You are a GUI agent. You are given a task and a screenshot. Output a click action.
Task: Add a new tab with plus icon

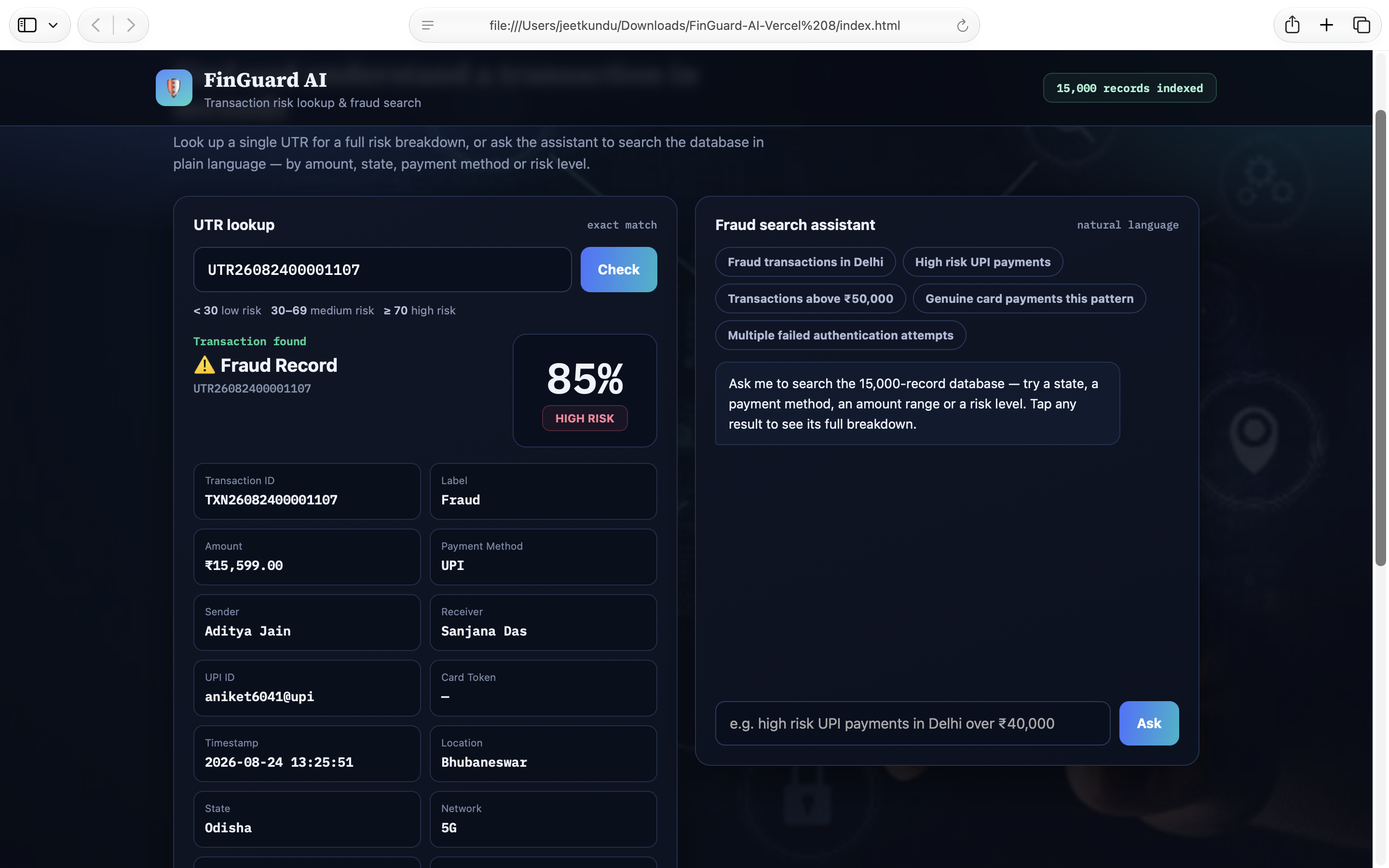click(1326, 25)
